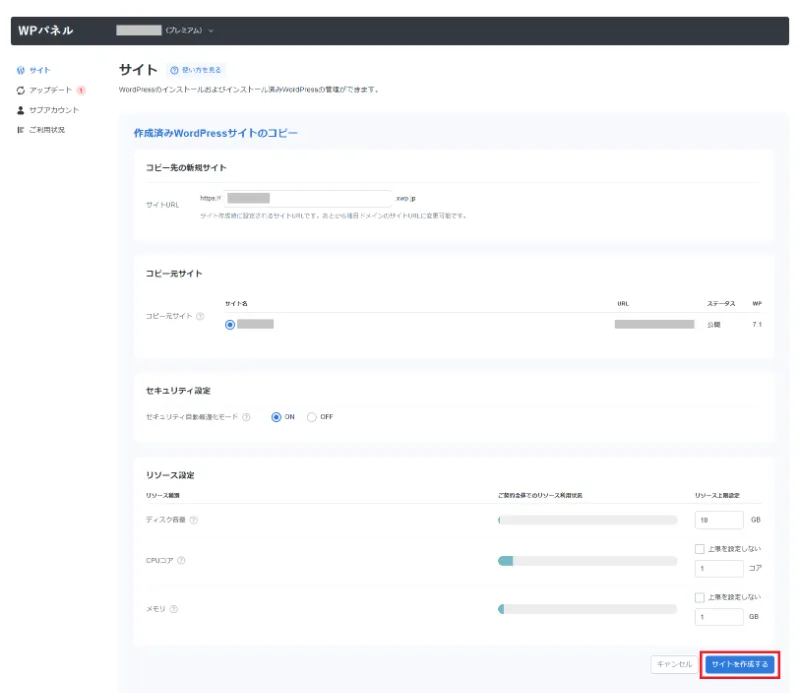Check 上限を設定しない for CPUコア
This screenshot has height=693, width=800.
pos(699,549)
